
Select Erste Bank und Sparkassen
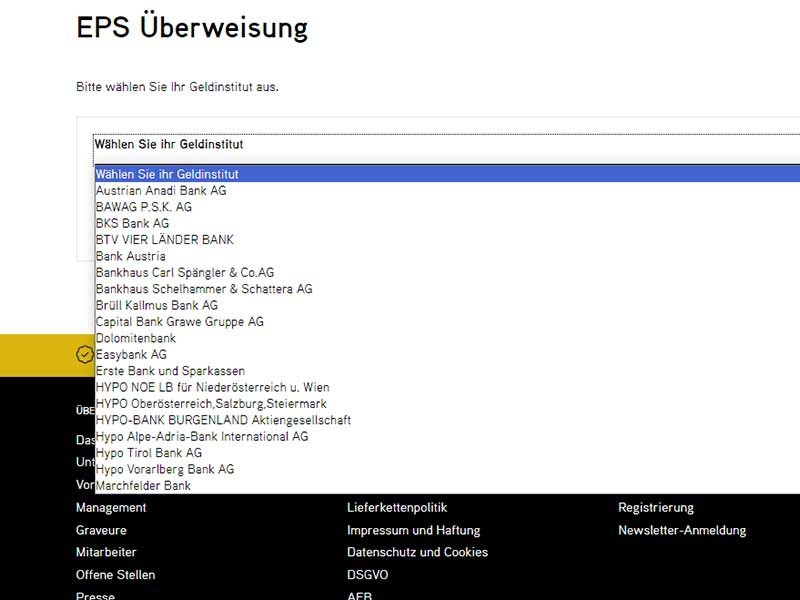[x=447, y=370]
